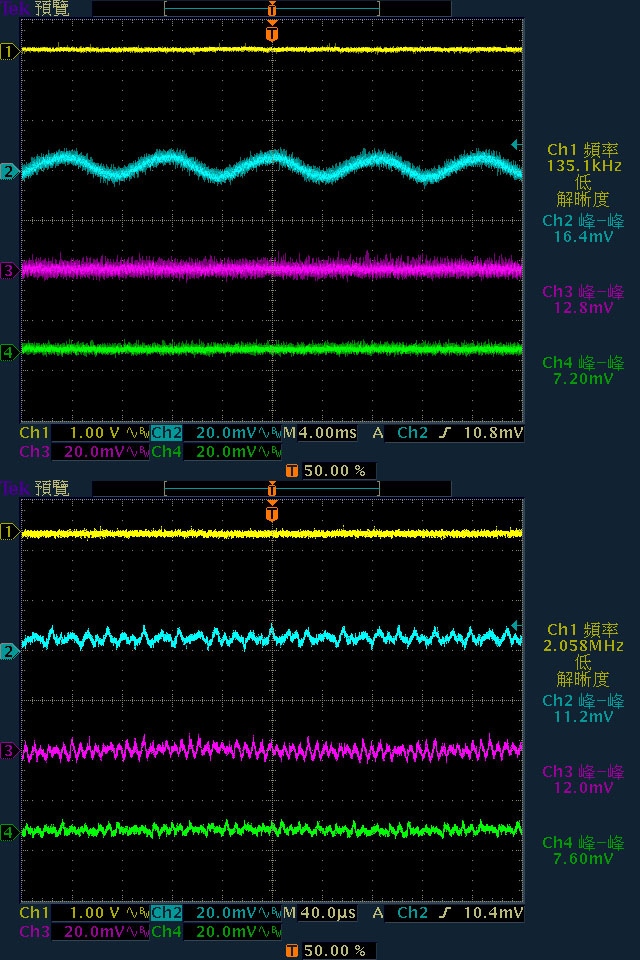The height and width of the screenshot is (960, 640).
Task: Click trigger source A Ch2 in 4.00ms capture
Action: [400, 433]
